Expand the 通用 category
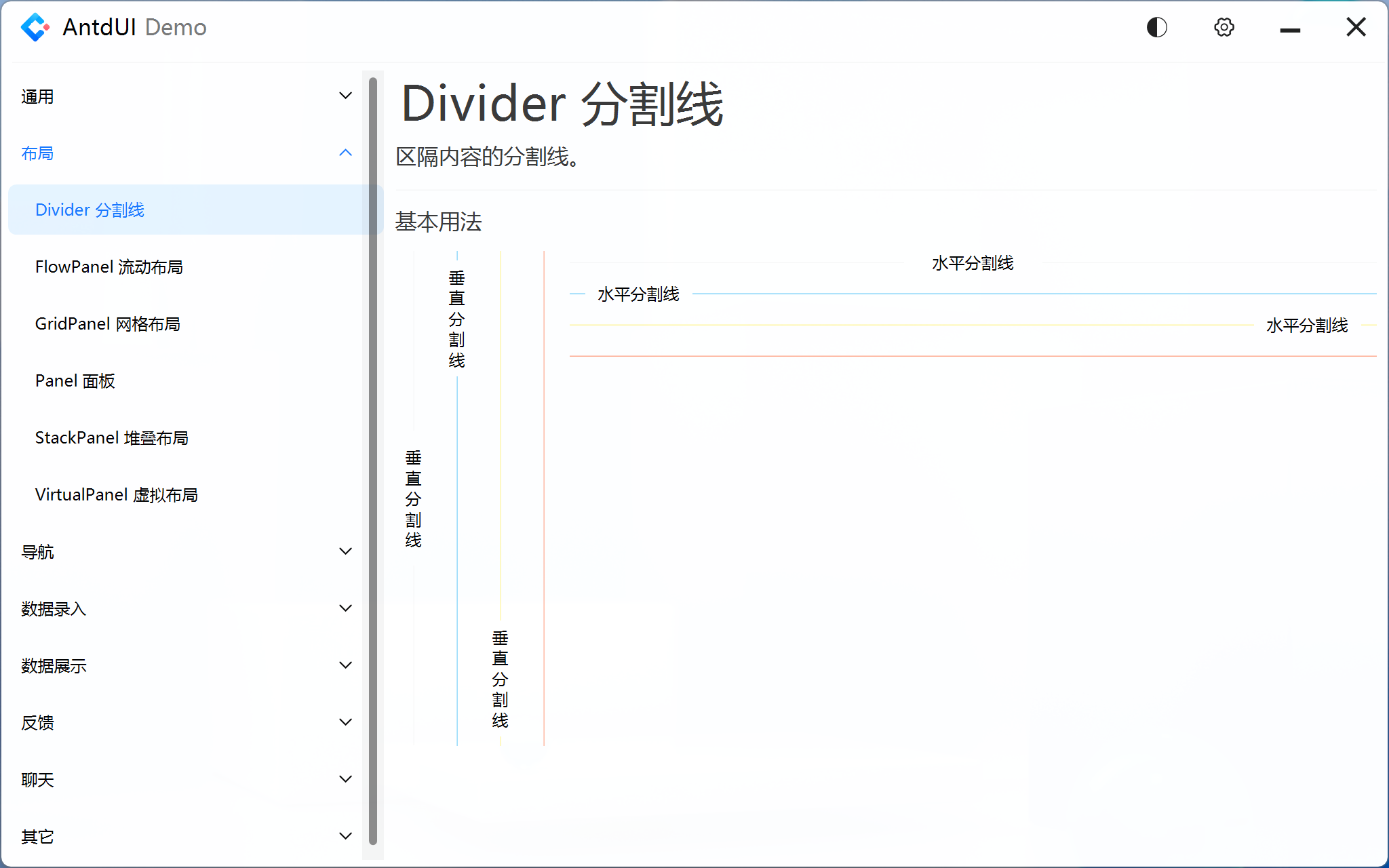The image size is (1389, 868). (183, 96)
